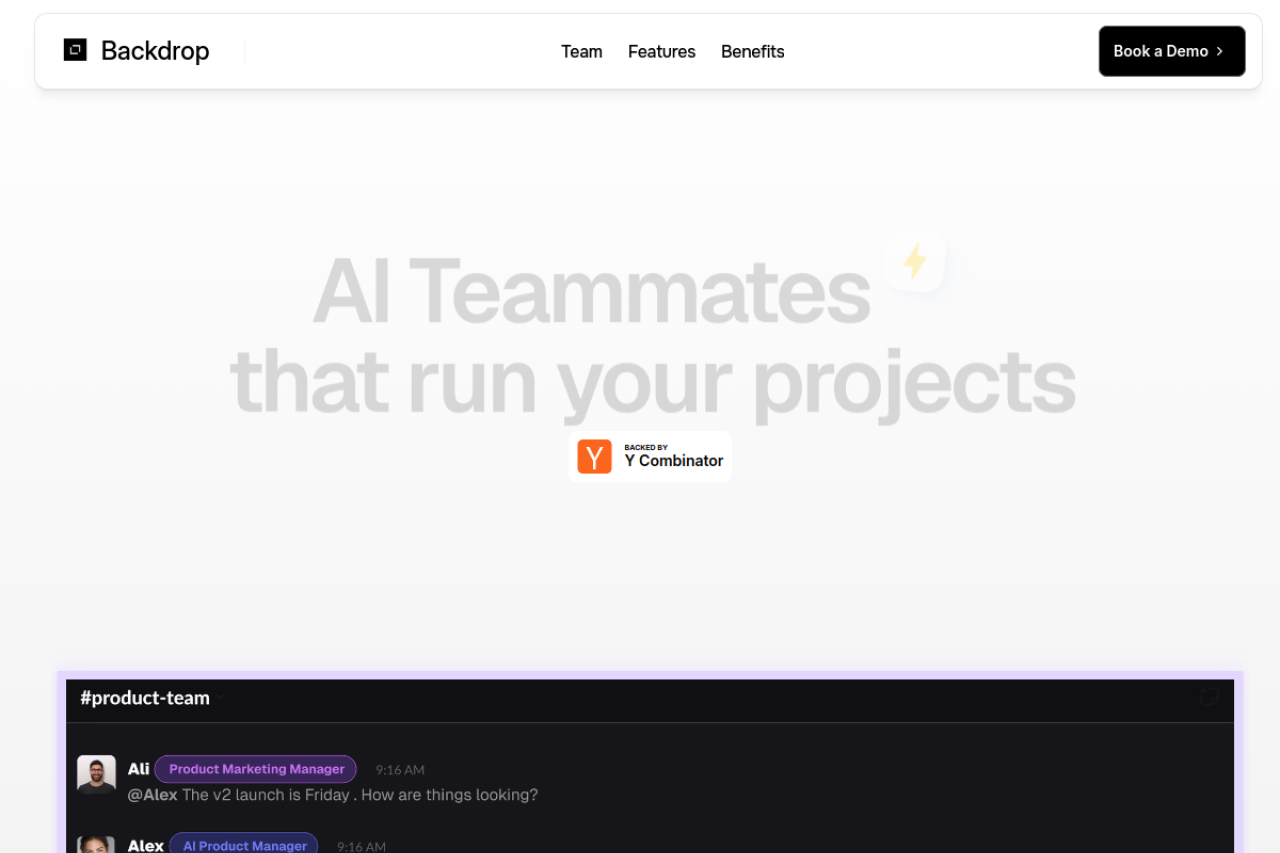Click the AI Product Manager role badge

tap(244, 843)
